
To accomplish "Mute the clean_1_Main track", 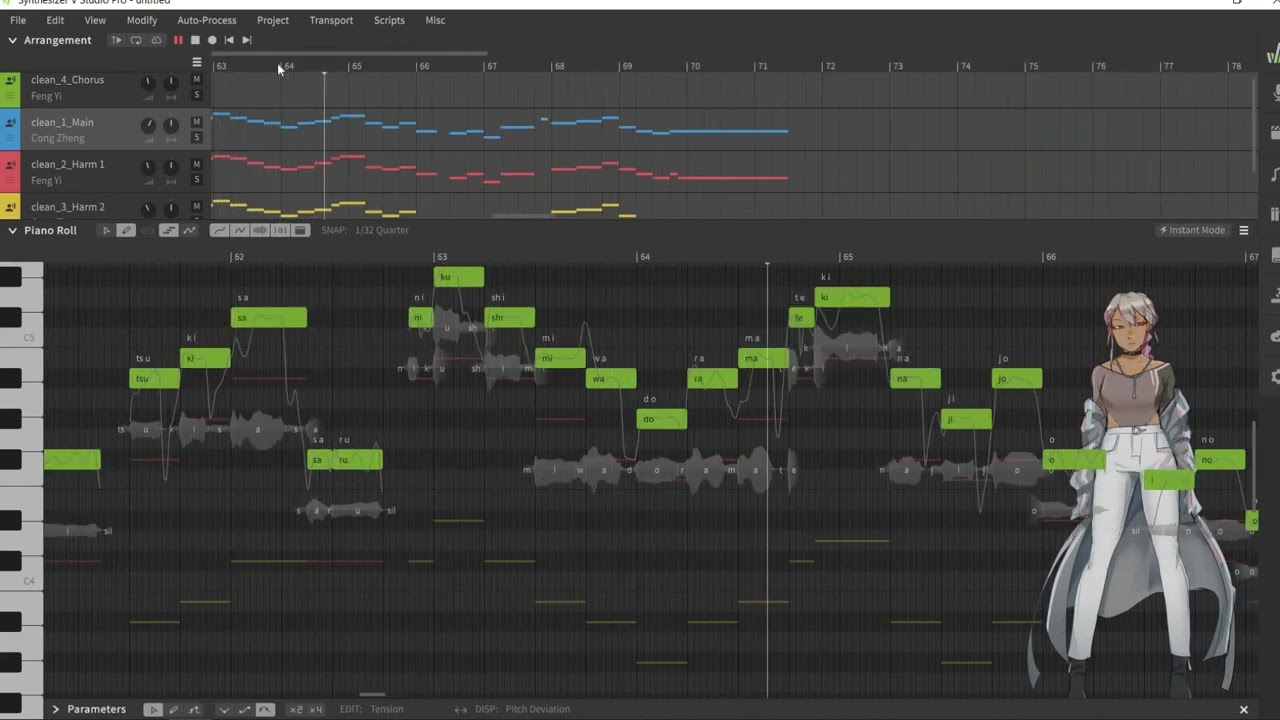I will [196, 122].
